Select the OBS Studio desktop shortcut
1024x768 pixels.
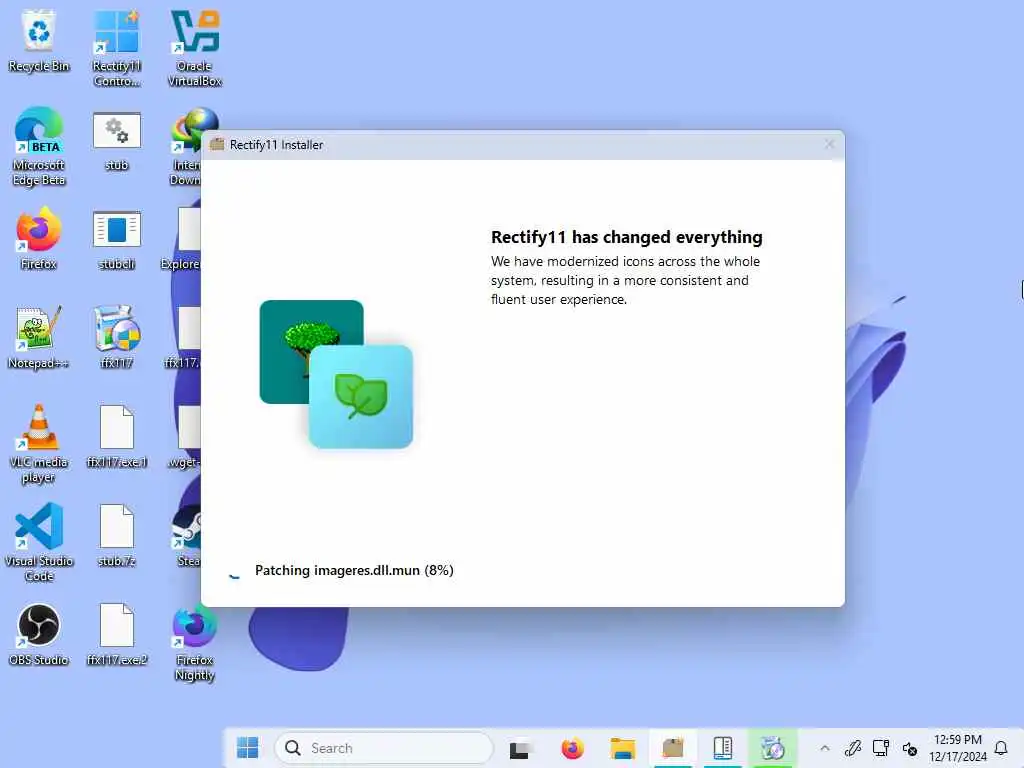(39, 635)
